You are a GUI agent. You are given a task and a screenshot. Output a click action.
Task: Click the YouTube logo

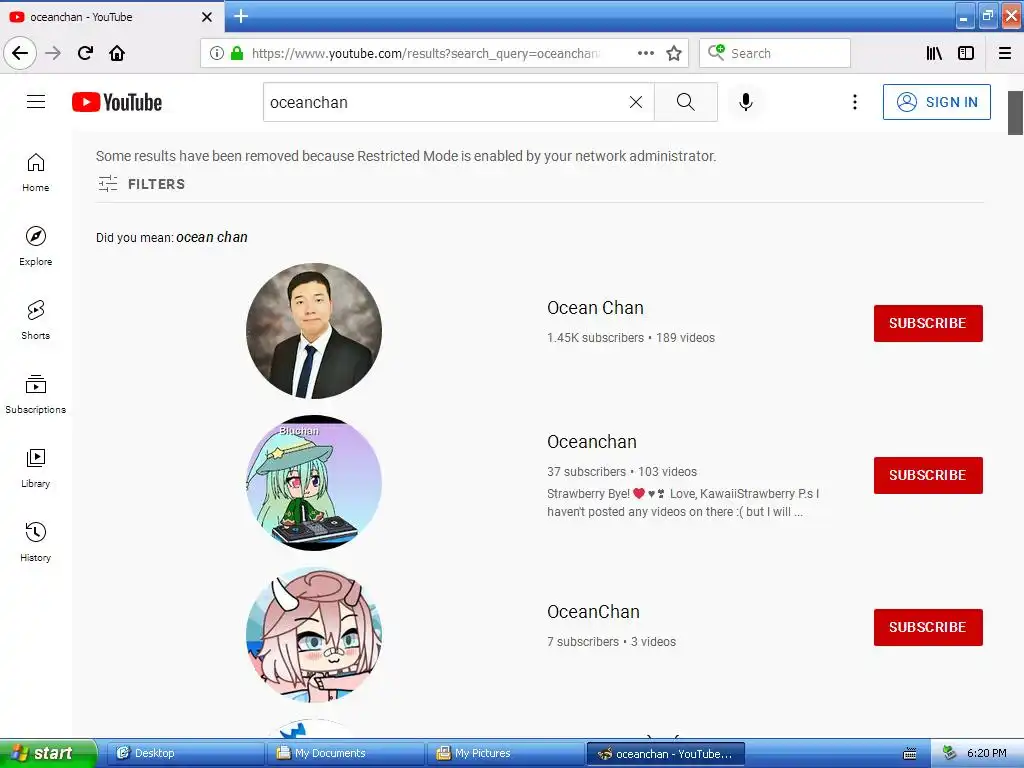coord(117,102)
